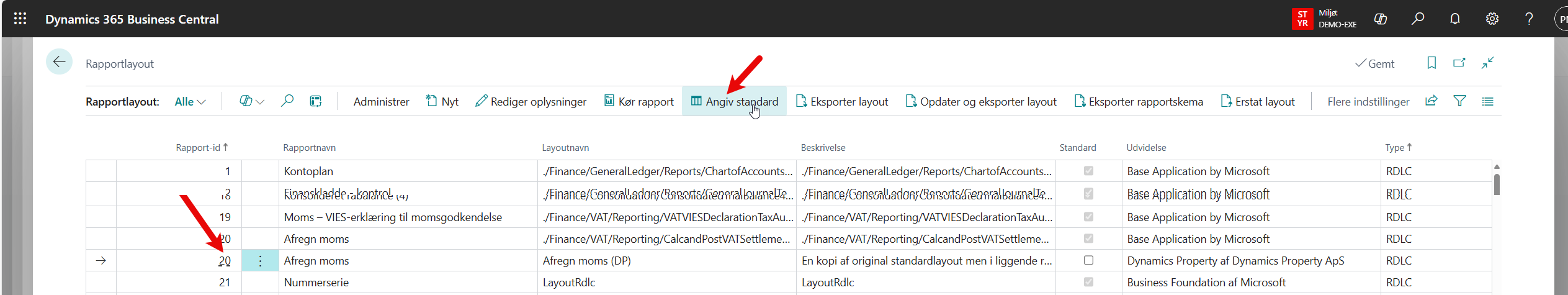Open Flere indstillinger
Viewport: 1568px width, 295px height.
(1368, 102)
